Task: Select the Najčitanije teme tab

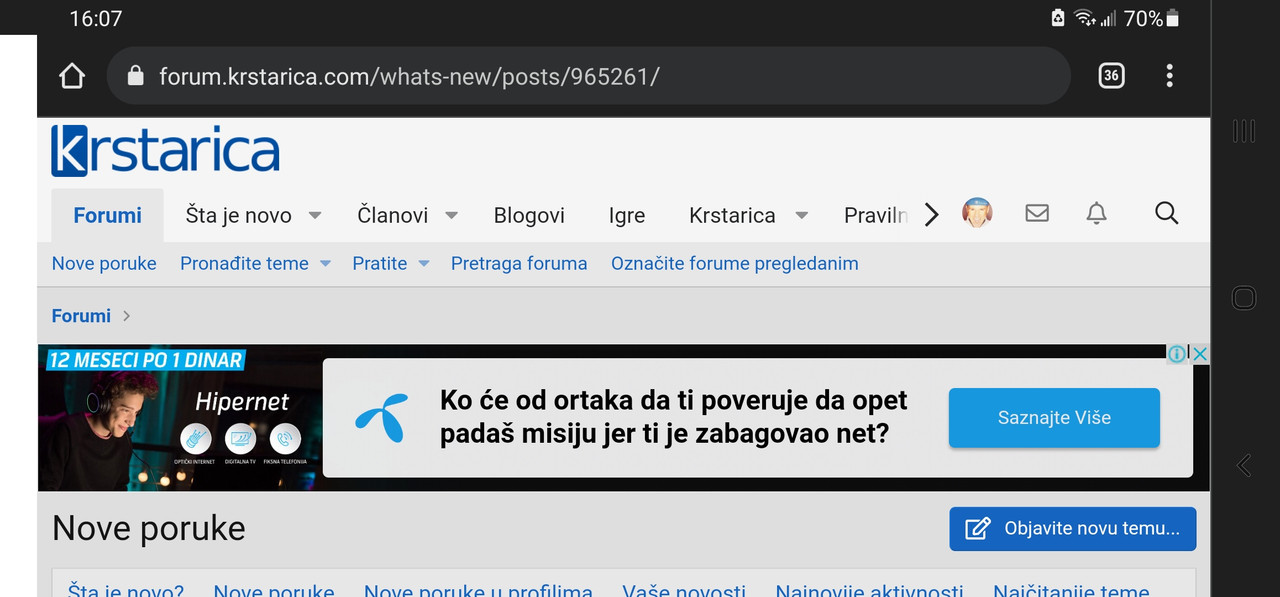Action: tap(1071, 589)
